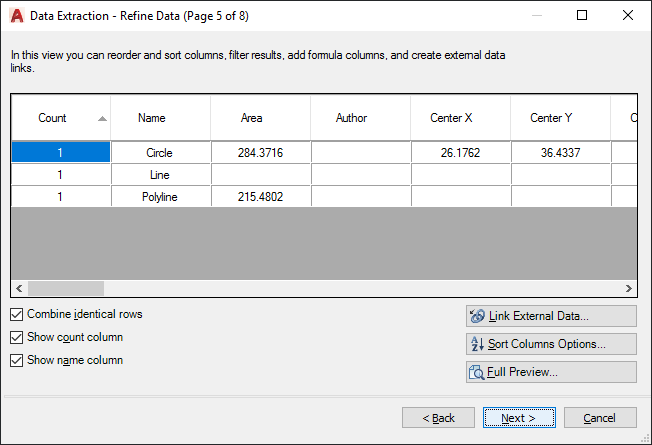Uncheck Show count column
Viewport: 652px width, 445px height.
(x=16, y=337)
